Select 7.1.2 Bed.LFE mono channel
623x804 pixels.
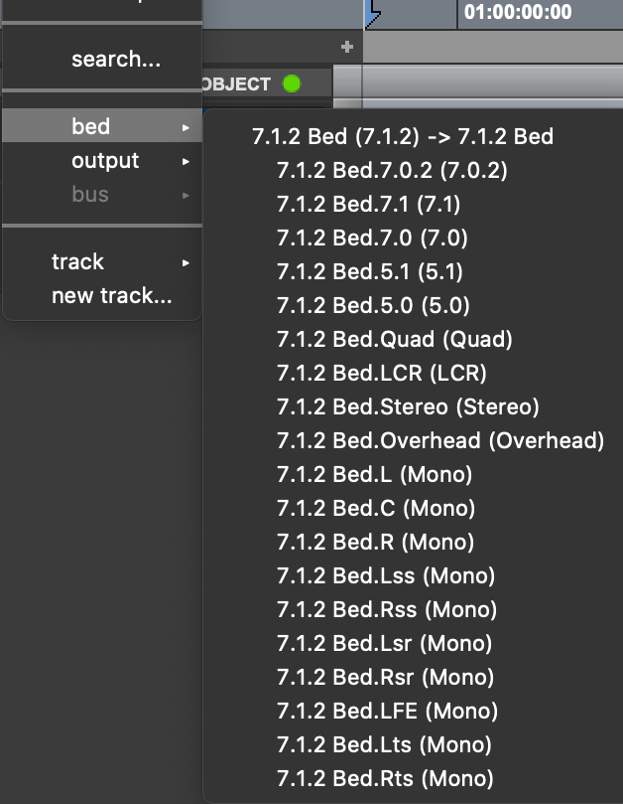(x=387, y=712)
